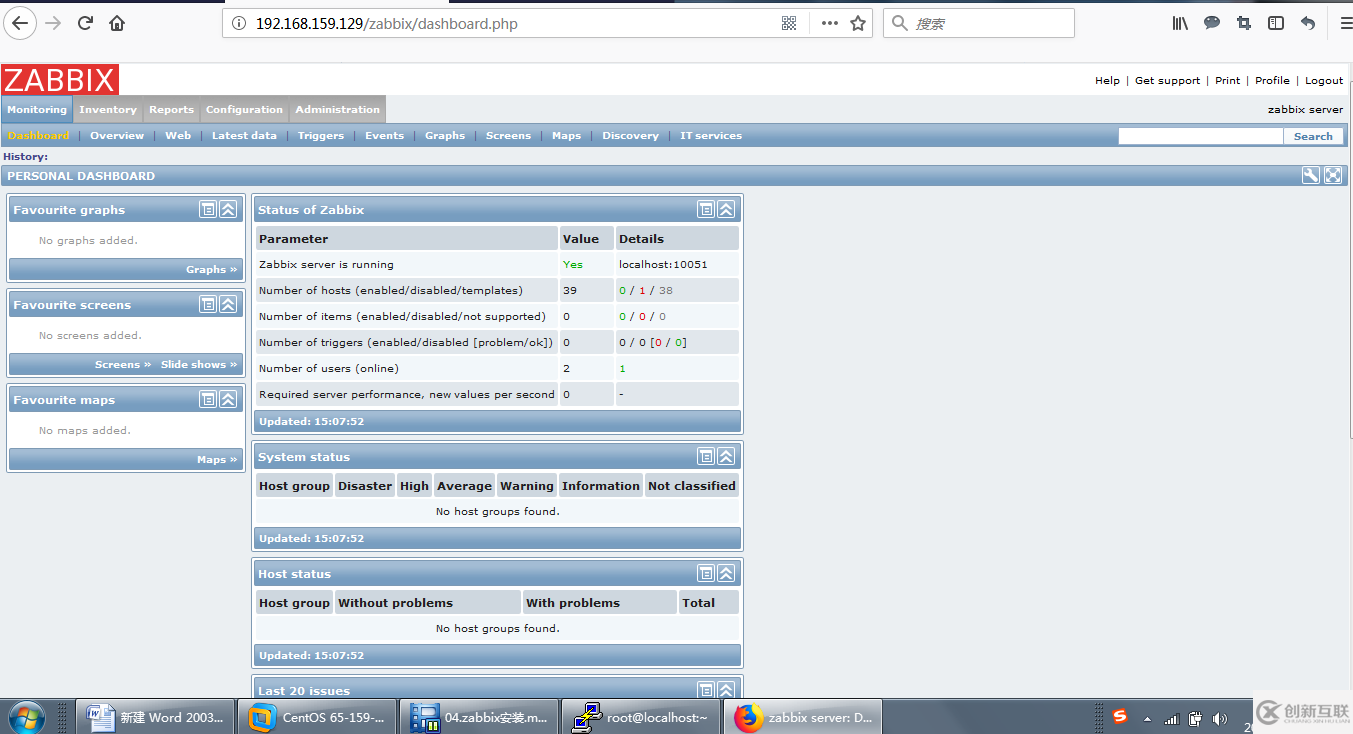1353x734 pixels.
Task: Select the Triggers submenu item
Action: [x=320, y=136]
